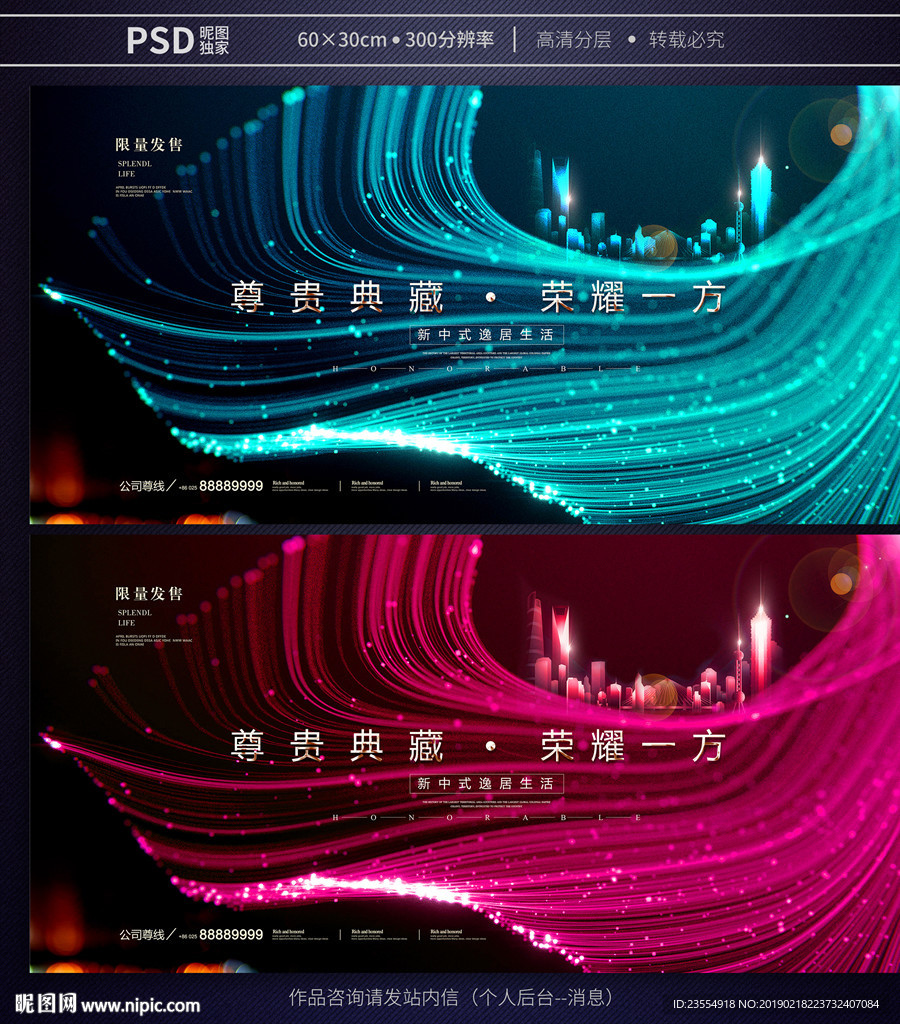
Task: Select 荣耀一方 headline in the pink banner
Action: point(633,746)
